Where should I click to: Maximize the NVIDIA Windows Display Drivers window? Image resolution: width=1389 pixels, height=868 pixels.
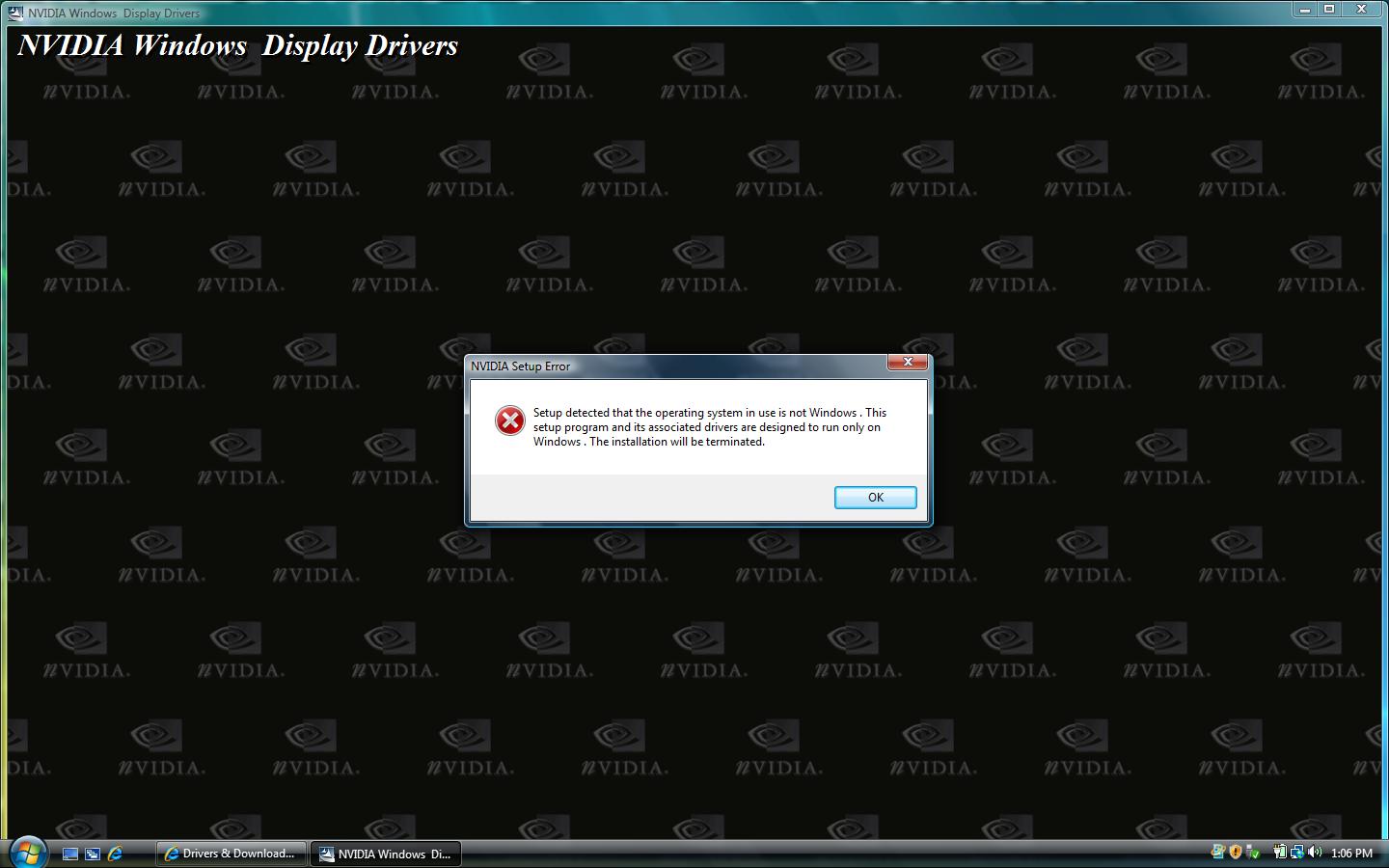click(x=1329, y=10)
